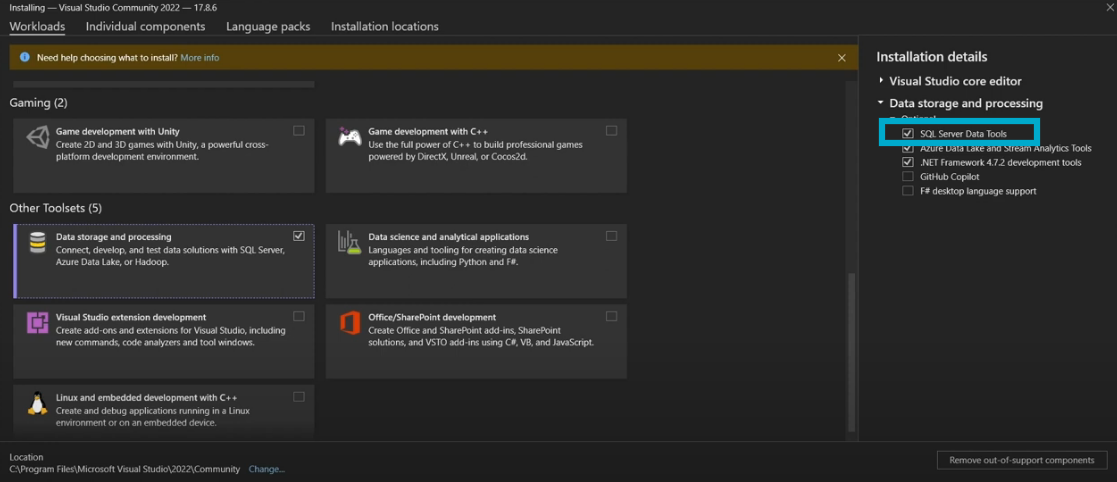Check the GitHub Copilot component

click(908, 177)
